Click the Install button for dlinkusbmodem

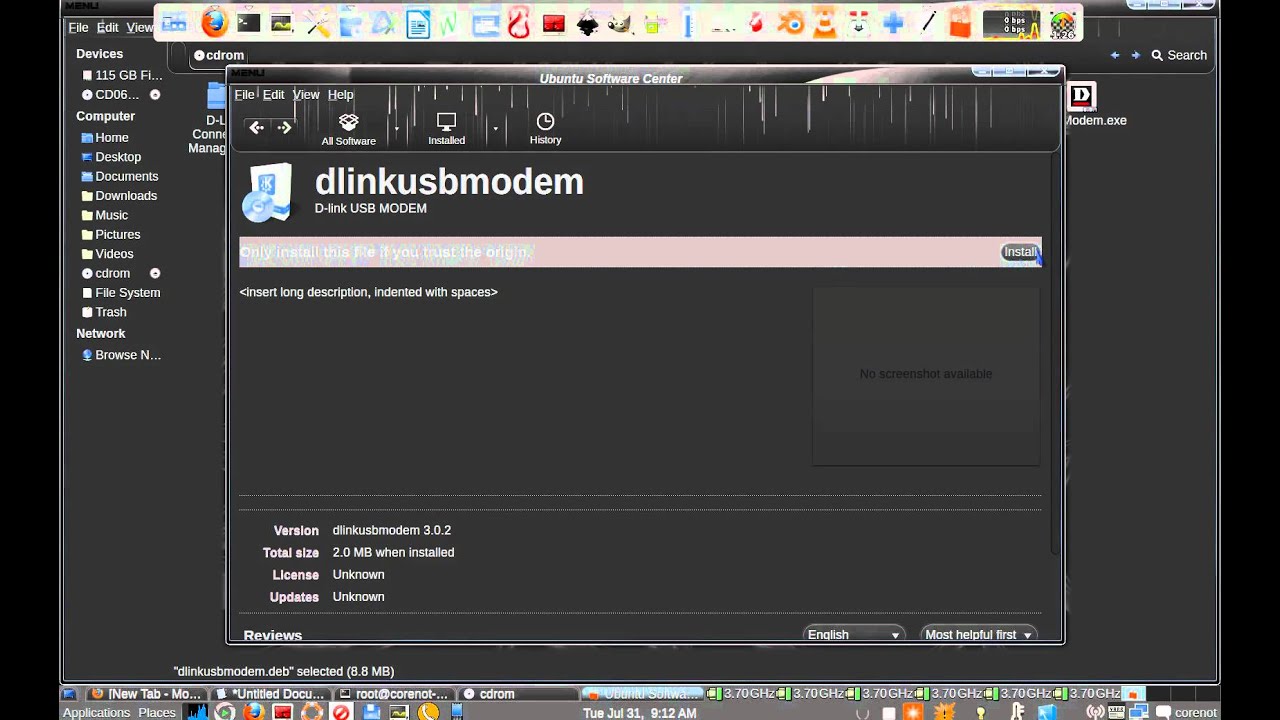[1020, 252]
